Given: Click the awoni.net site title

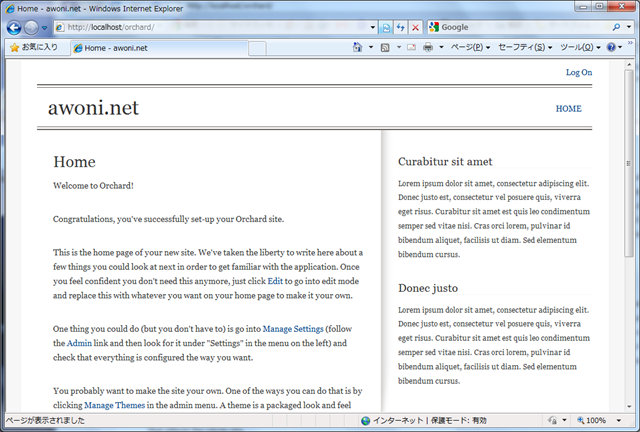Looking at the screenshot, I should click(93, 108).
